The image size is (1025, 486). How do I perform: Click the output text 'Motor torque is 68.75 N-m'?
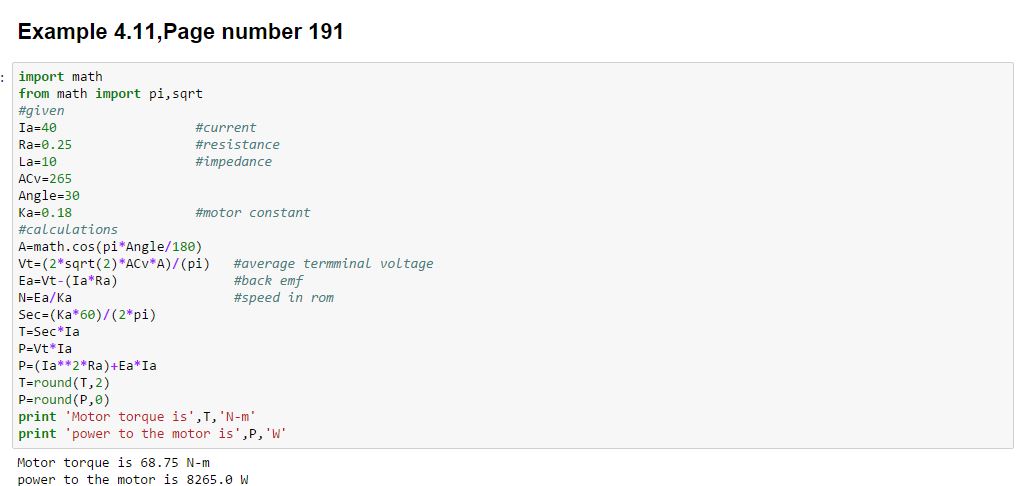[113, 463]
